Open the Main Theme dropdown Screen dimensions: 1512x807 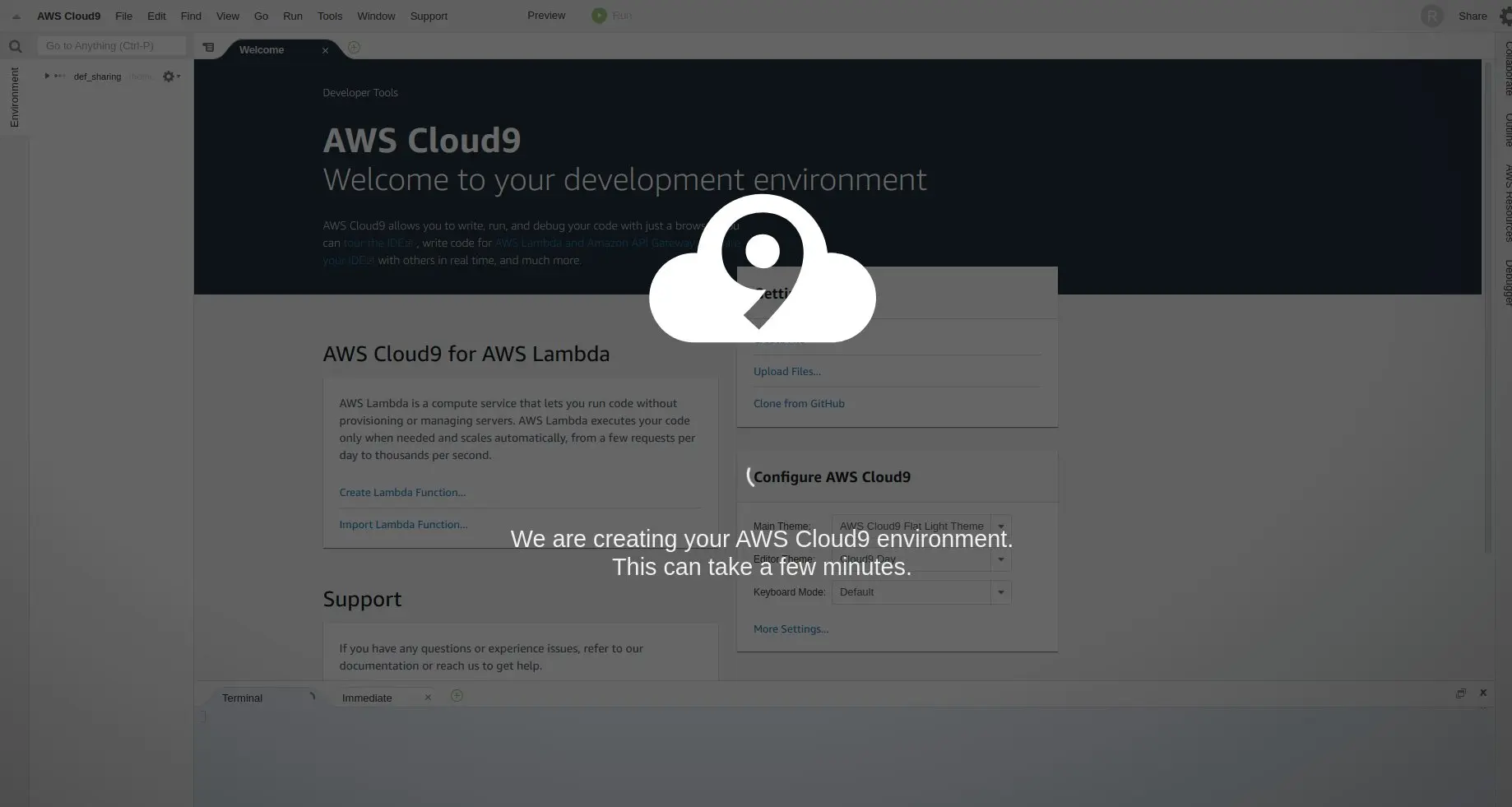921,526
